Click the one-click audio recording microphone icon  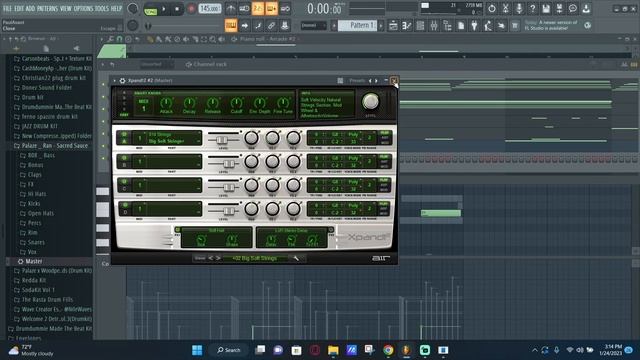point(519,8)
